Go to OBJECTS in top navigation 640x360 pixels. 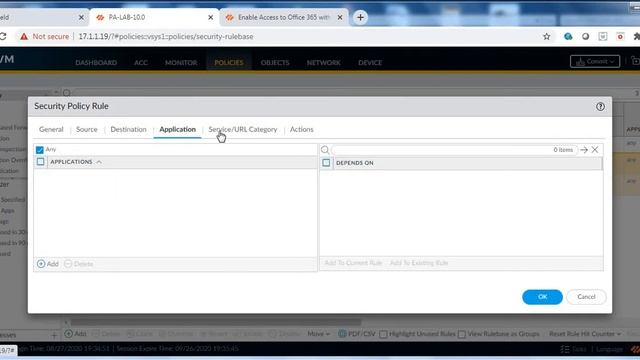coord(275,62)
